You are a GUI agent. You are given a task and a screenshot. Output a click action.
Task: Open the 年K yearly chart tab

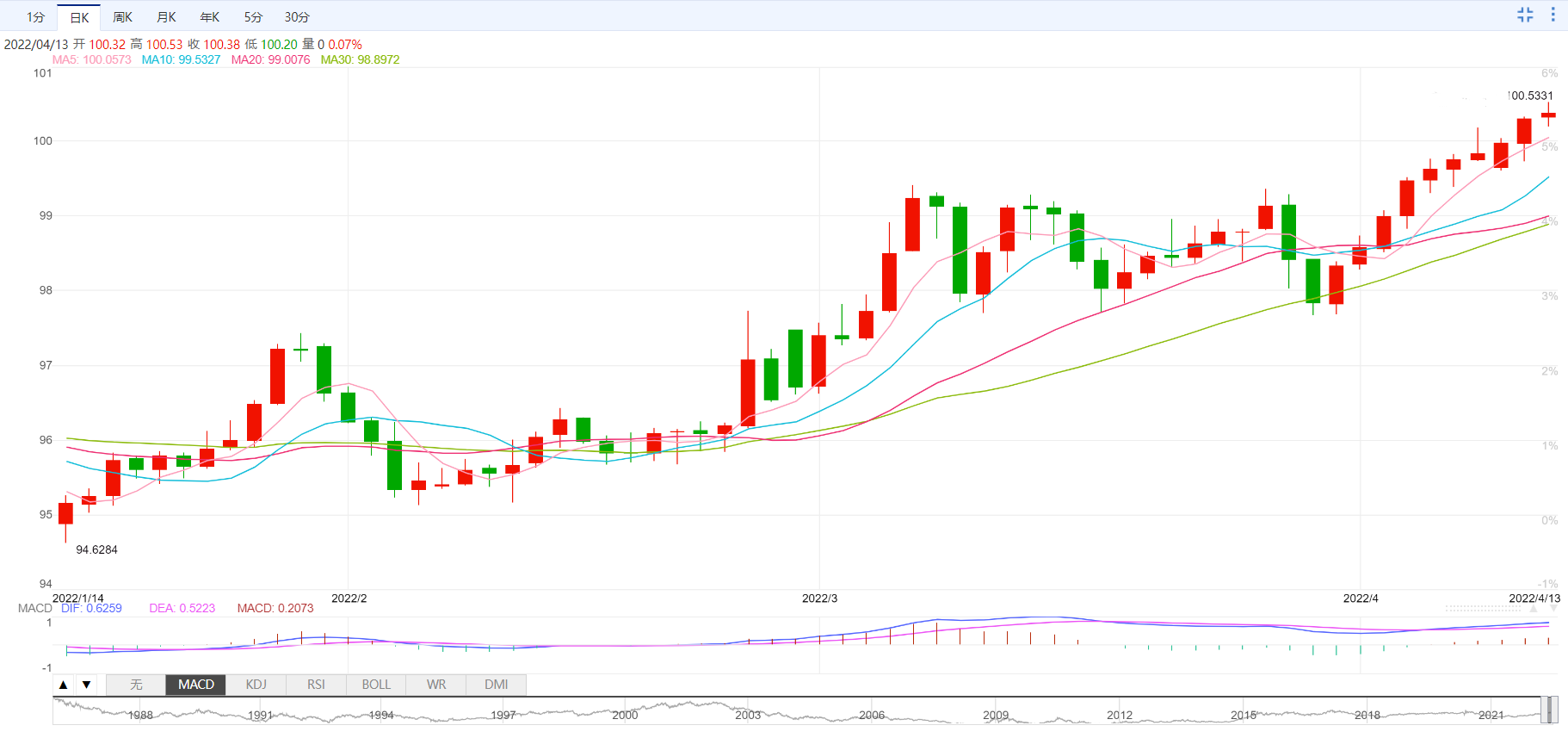[x=210, y=17]
